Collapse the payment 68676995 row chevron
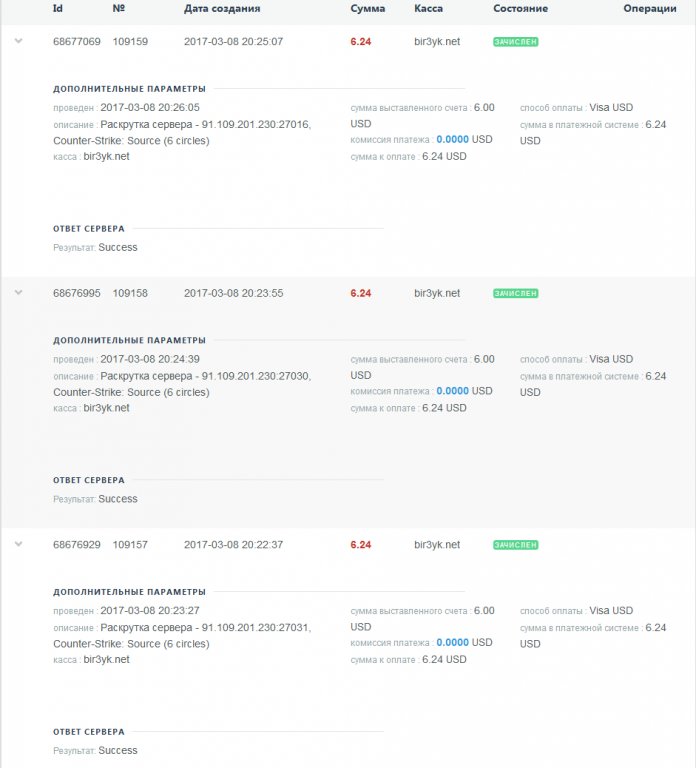Screen dimensions: 696x768 [18, 292]
